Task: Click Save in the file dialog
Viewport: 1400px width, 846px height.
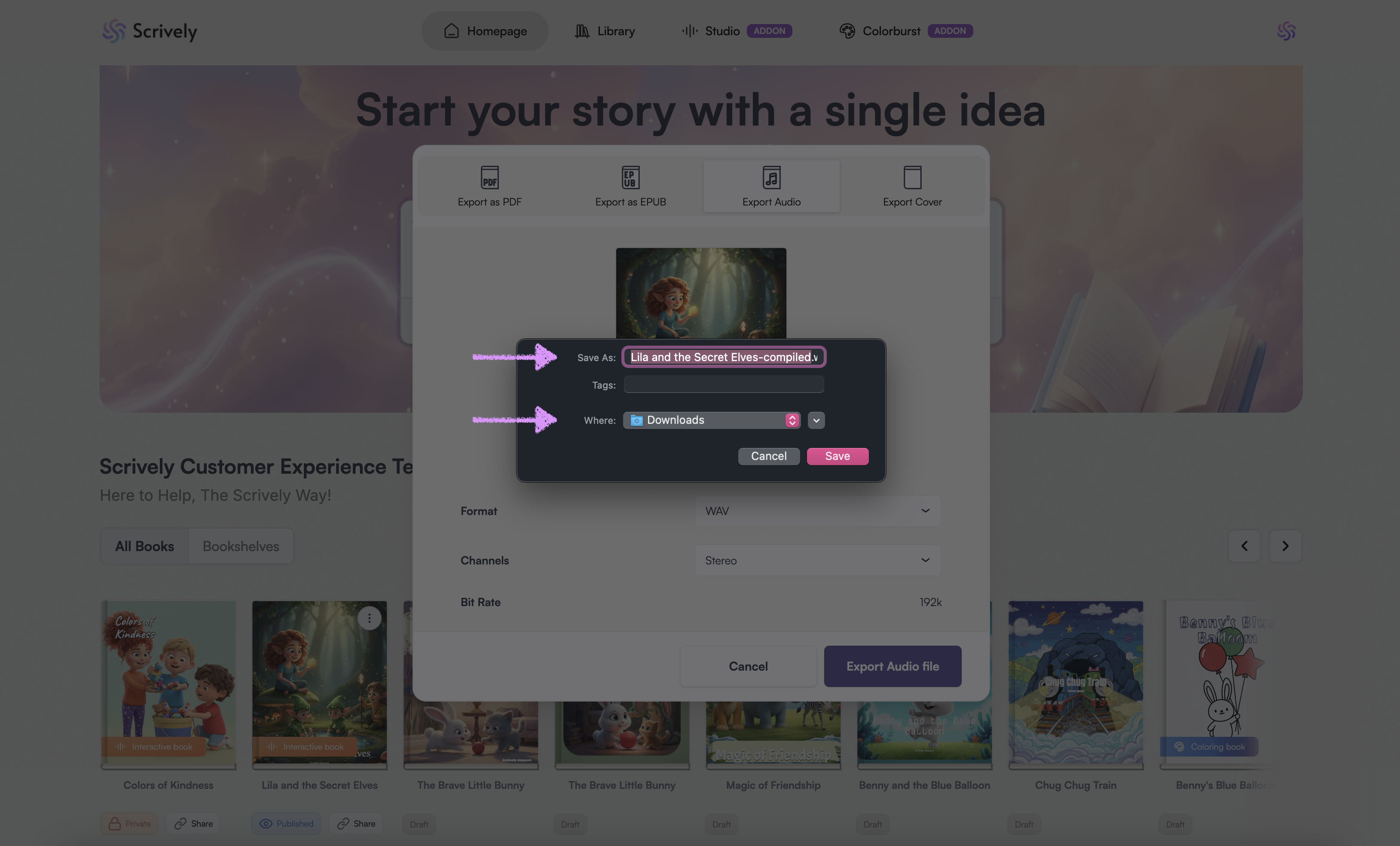Action: pos(837,456)
